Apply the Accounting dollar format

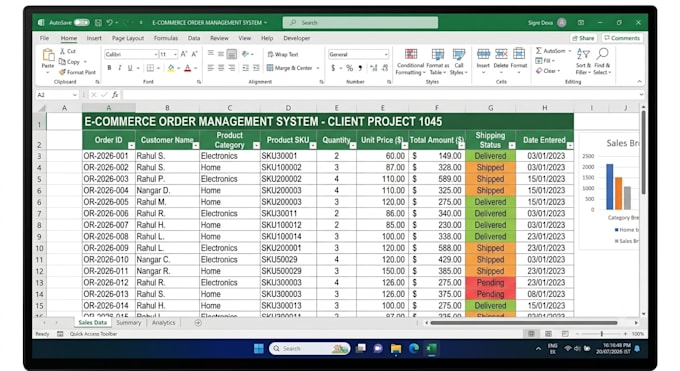click(333, 68)
